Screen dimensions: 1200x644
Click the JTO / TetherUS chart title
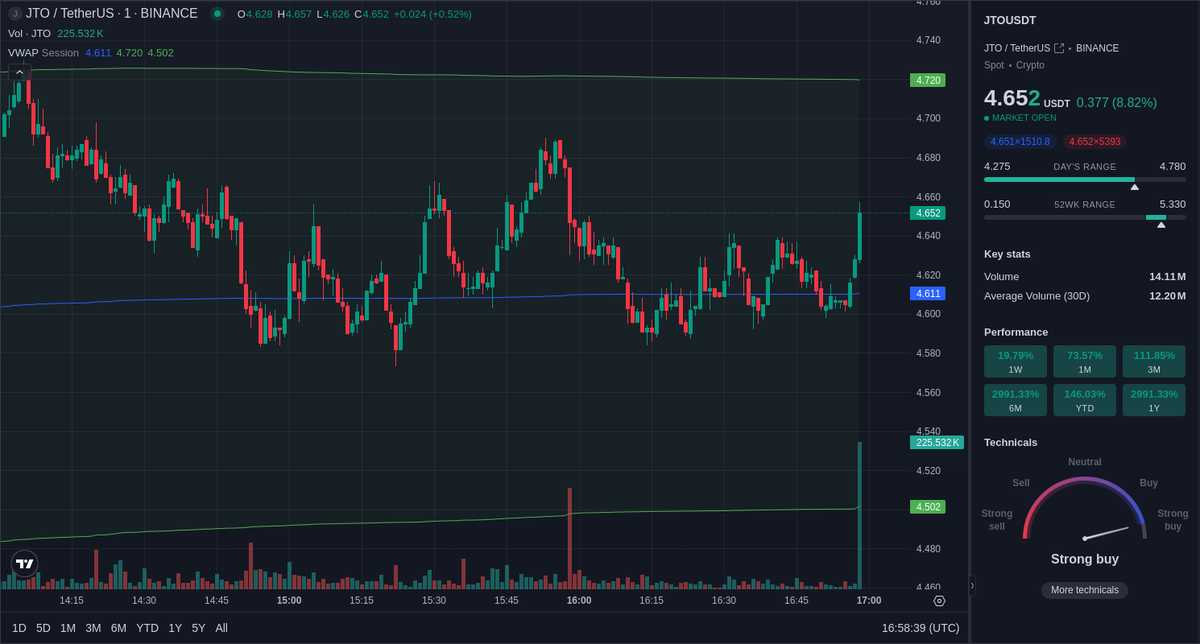112,13
